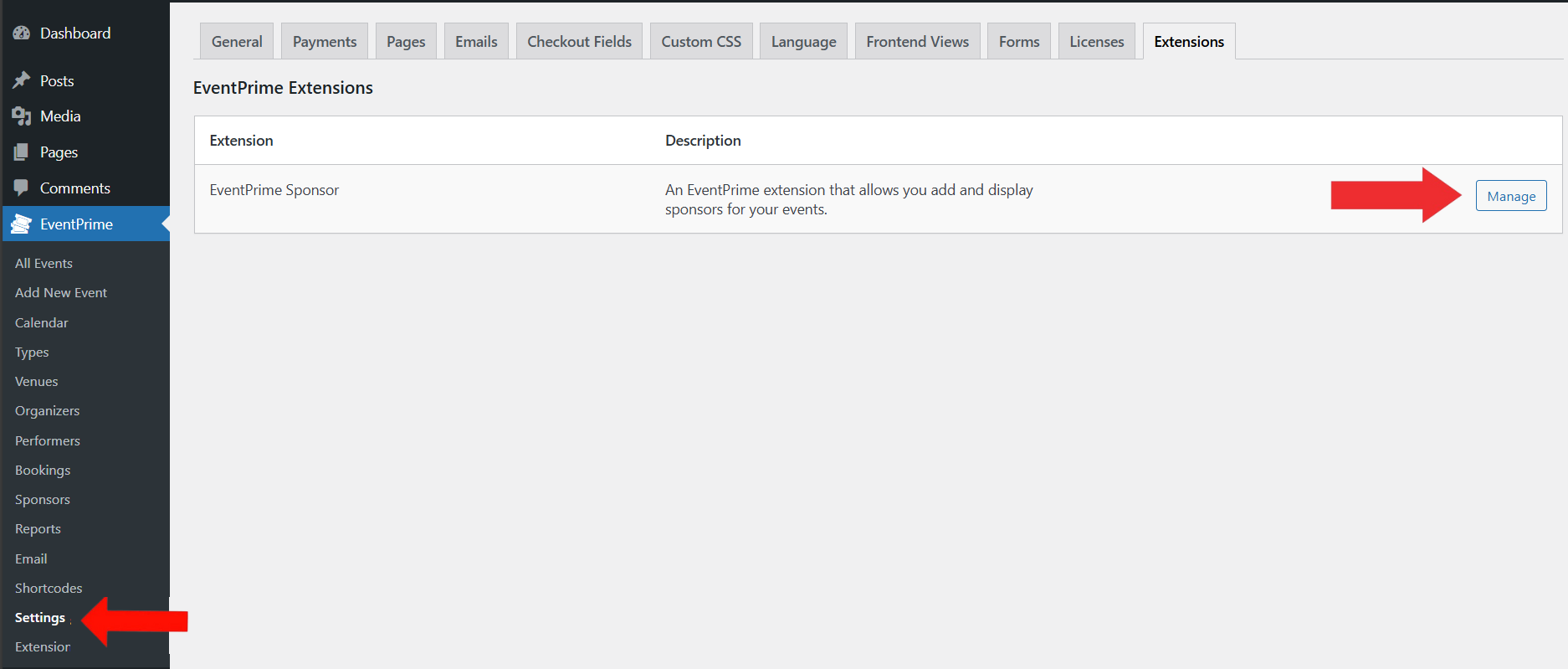Viewport: 1568px width, 669px height.
Task: Click the Pages document icon
Action: [22, 152]
